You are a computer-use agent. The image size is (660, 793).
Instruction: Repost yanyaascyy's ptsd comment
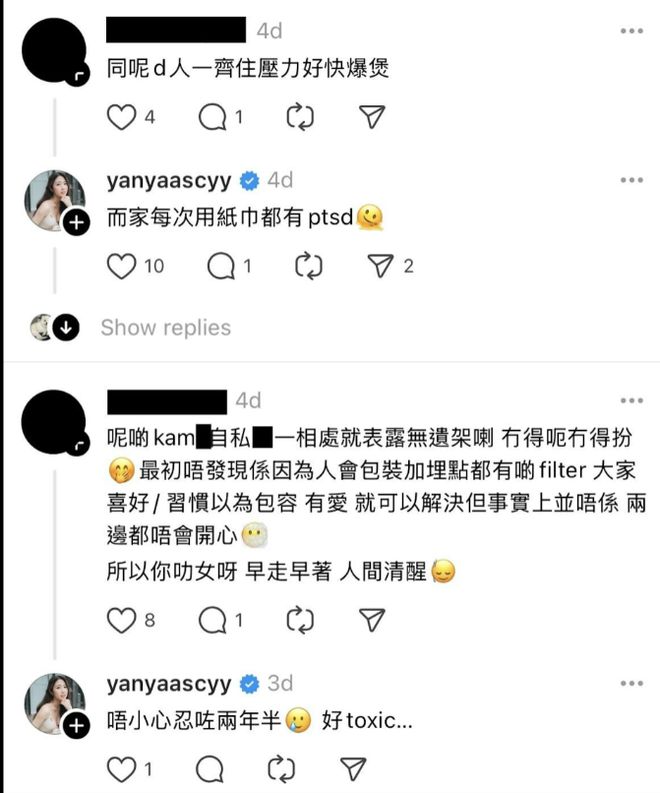309,267
